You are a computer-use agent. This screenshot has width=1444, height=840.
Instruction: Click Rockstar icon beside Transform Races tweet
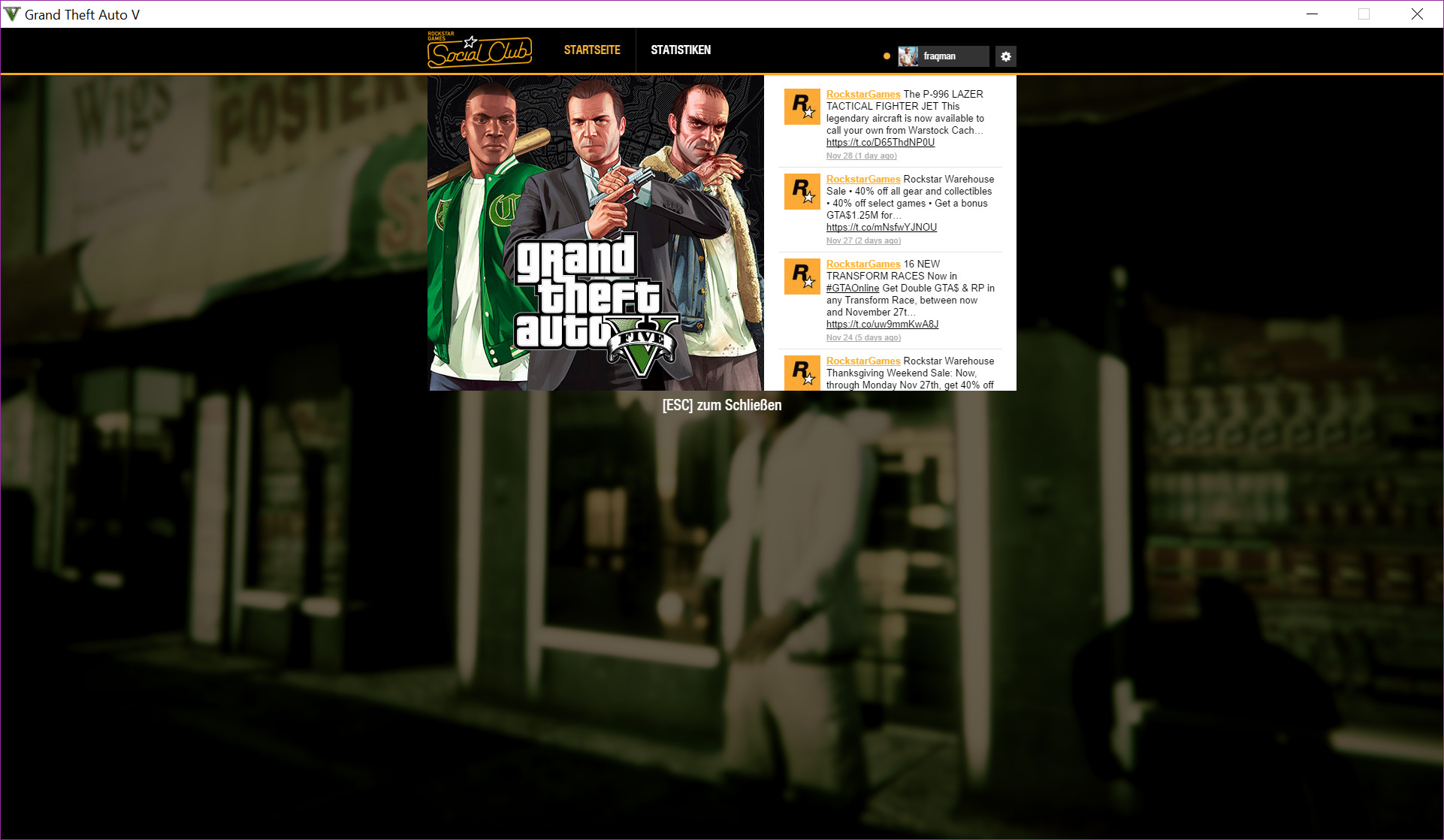[802, 276]
